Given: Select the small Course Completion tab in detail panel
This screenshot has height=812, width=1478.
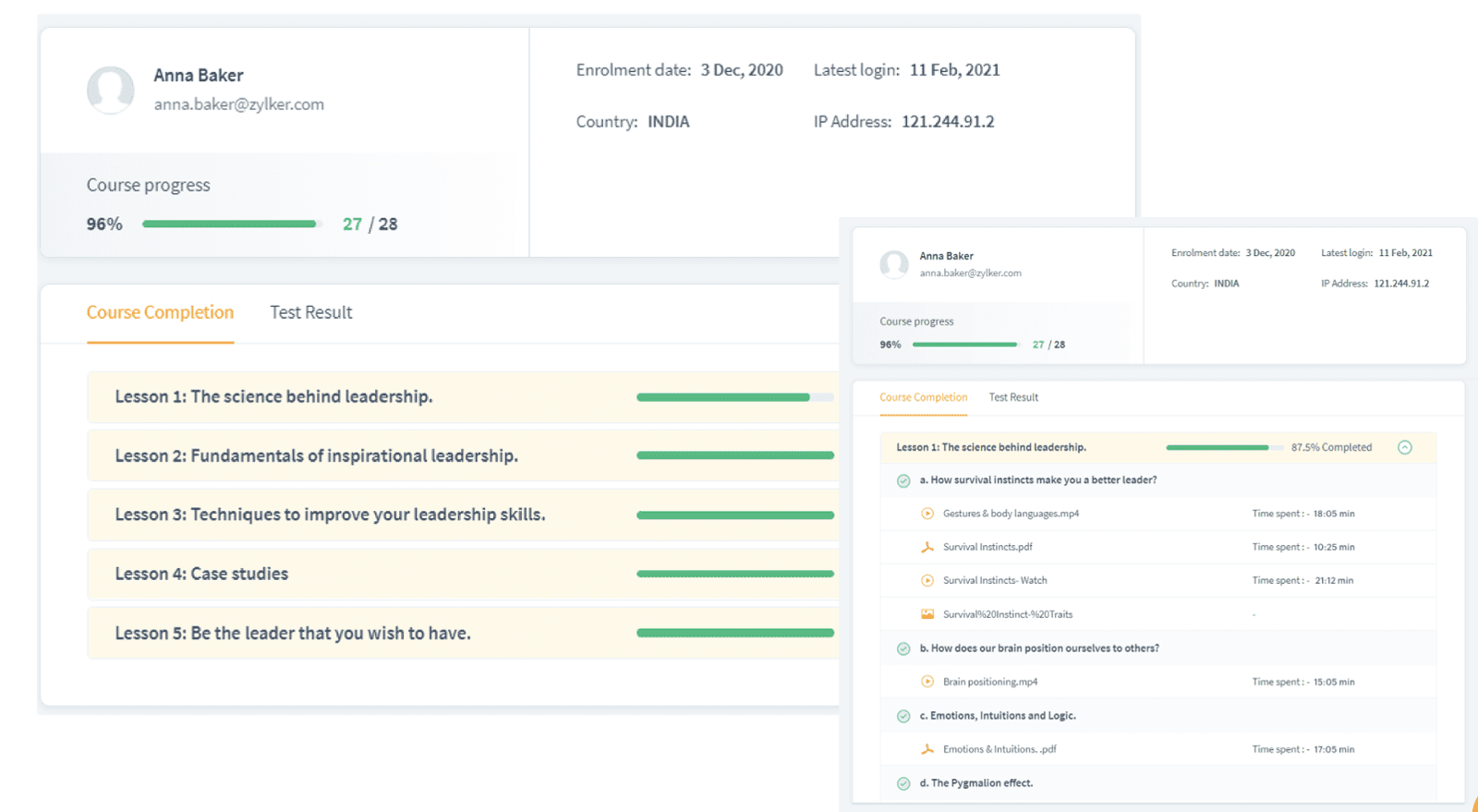Looking at the screenshot, I should 923,397.
